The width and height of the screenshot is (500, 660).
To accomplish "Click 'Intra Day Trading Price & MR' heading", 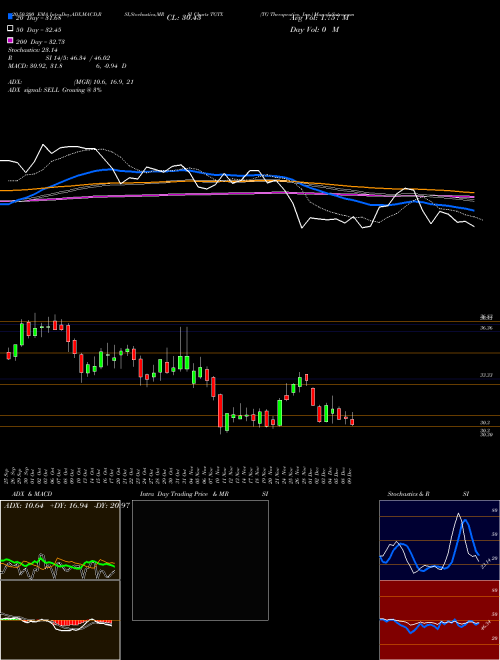I will (x=185, y=494).
